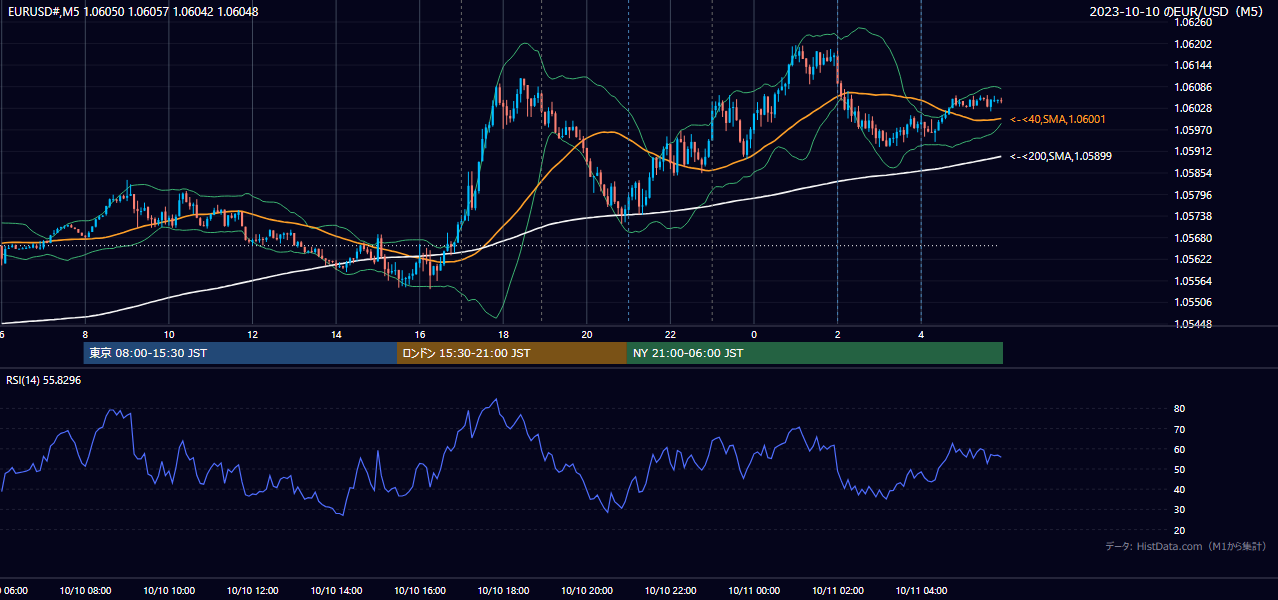Click price axis value 1.05506
The height and width of the screenshot is (600, 1278).
(1193, 302)
